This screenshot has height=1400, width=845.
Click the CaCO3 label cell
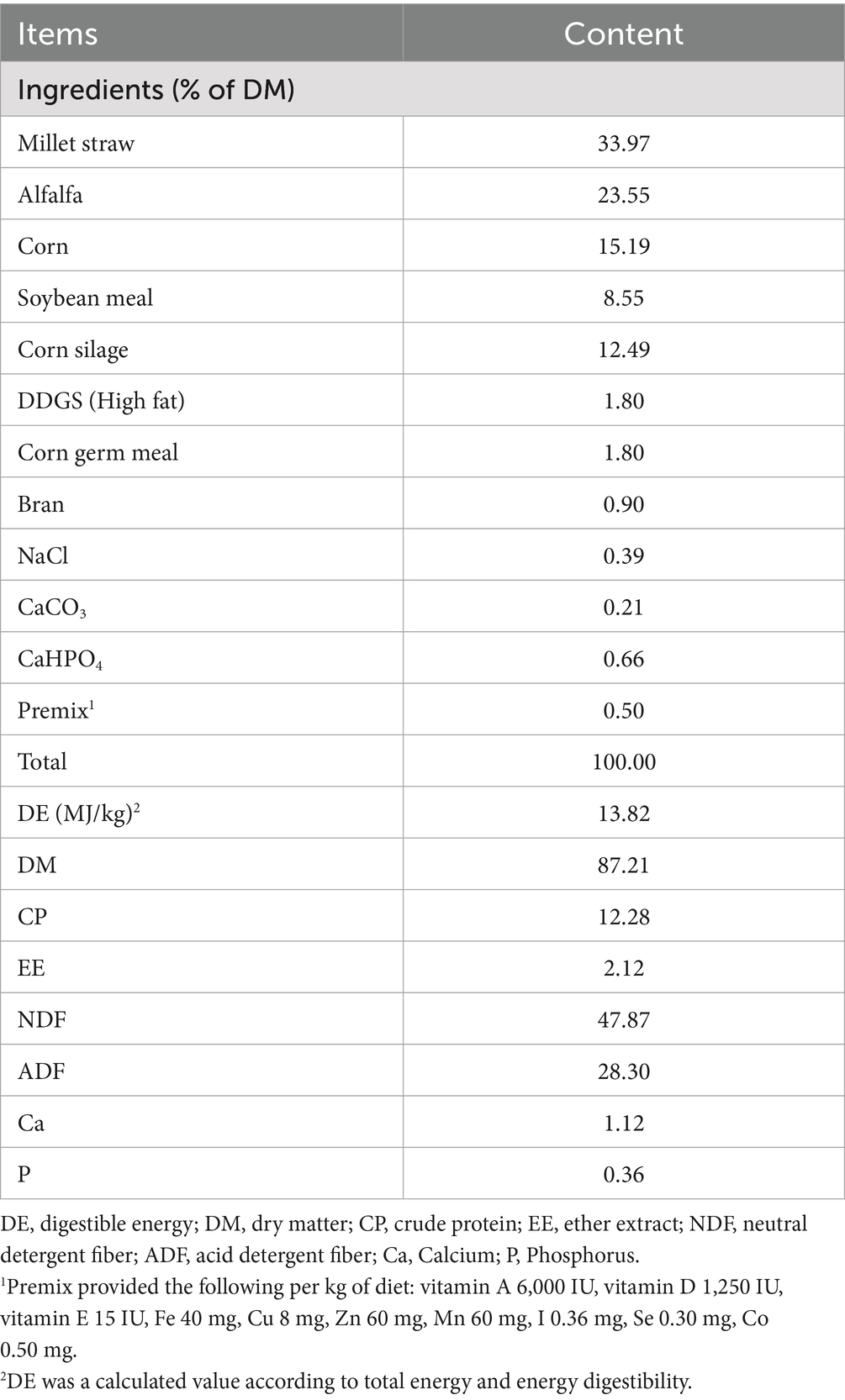[51, 608]
